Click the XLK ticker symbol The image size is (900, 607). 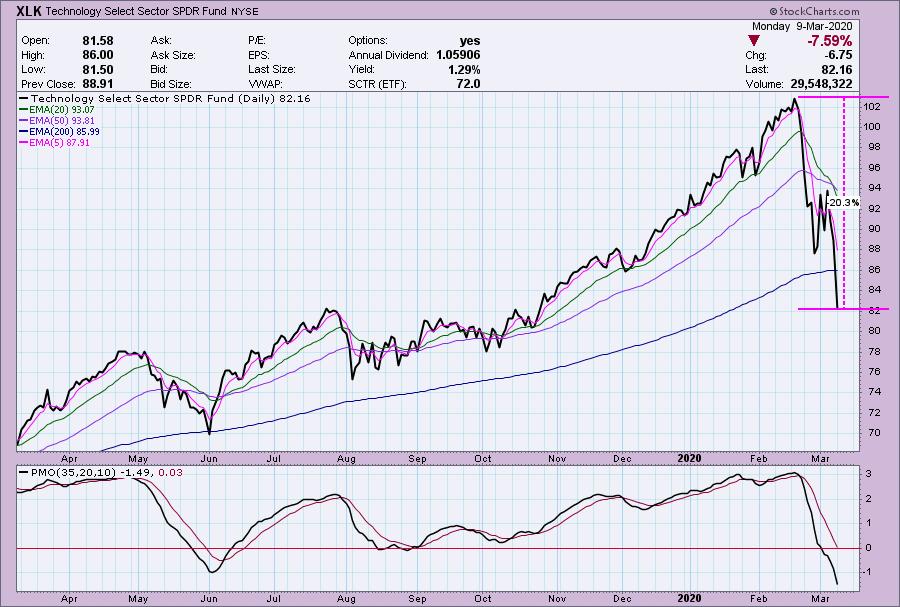pyautogui.click(x=29, y=11)
